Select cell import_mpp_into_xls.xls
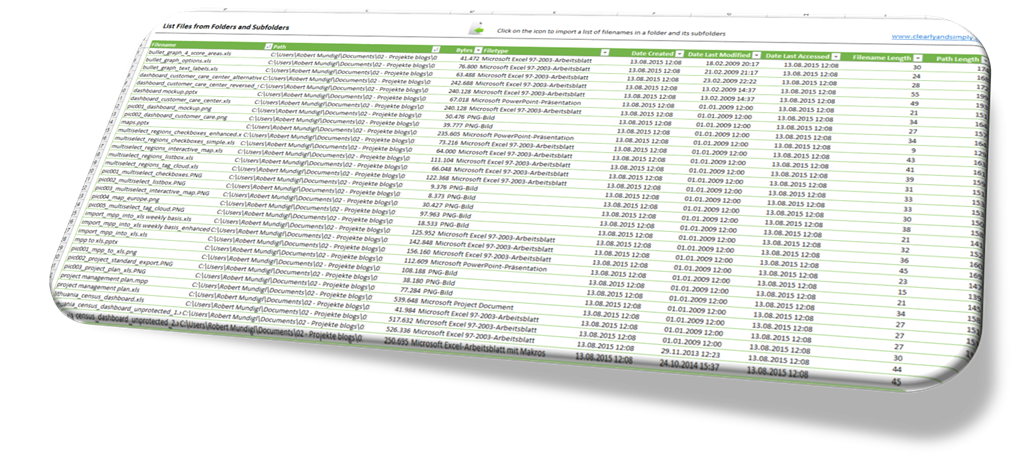Image resolution: width=1024 pixels, height=468 pixels. pyautogui.click(x=114, y=234)
